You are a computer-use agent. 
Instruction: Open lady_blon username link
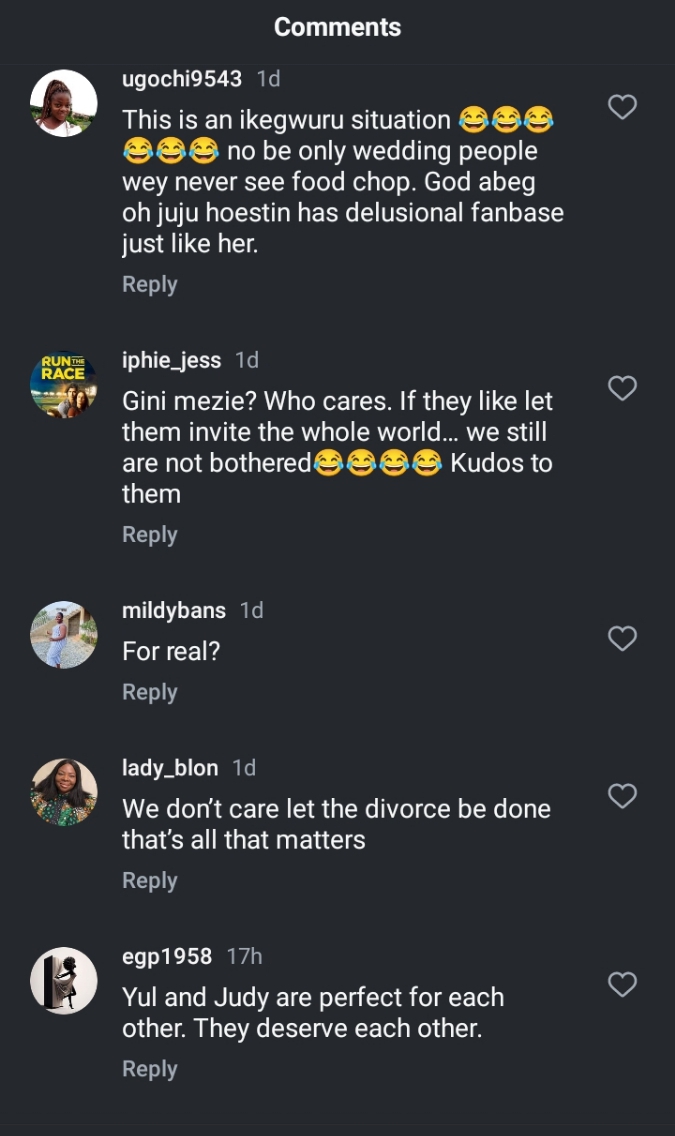click(170, 768)
